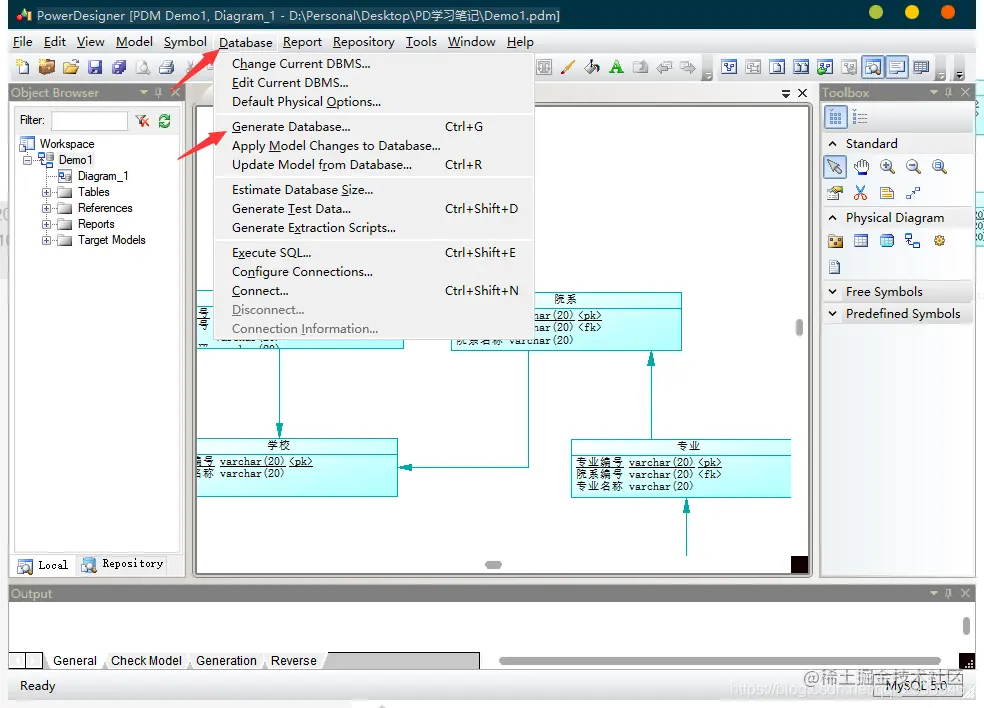Screen dimensions: 984x708
Task: Select the scissors Delete tool
Action: click(x=860, y=193)
